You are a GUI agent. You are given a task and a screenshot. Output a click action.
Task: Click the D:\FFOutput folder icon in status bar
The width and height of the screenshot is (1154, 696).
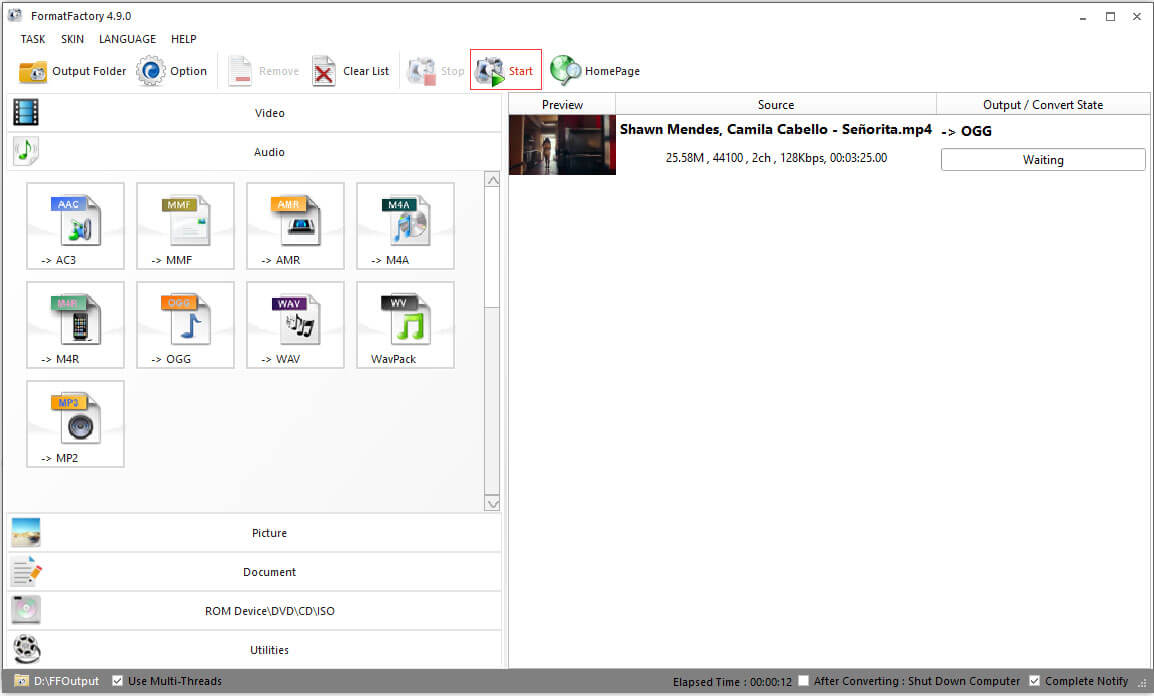(21, 681)
